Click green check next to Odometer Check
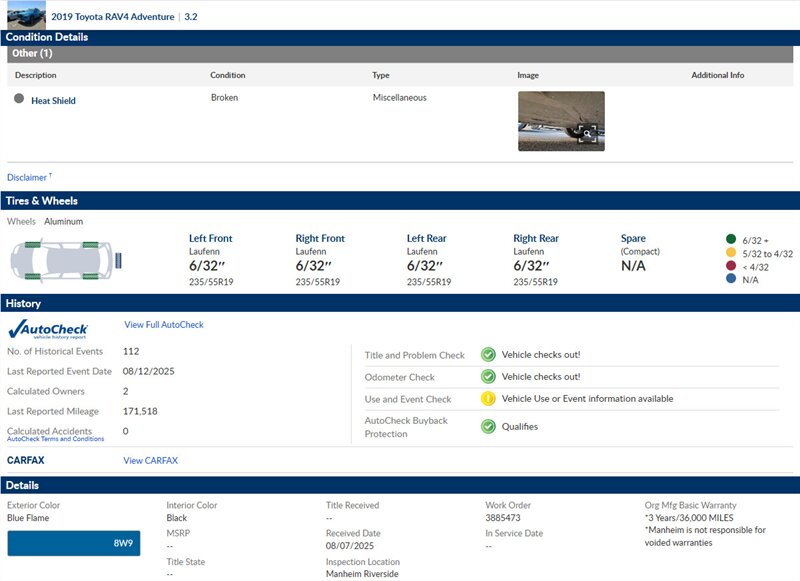Screen dimensions: 800x581 (x=488, y=377)
